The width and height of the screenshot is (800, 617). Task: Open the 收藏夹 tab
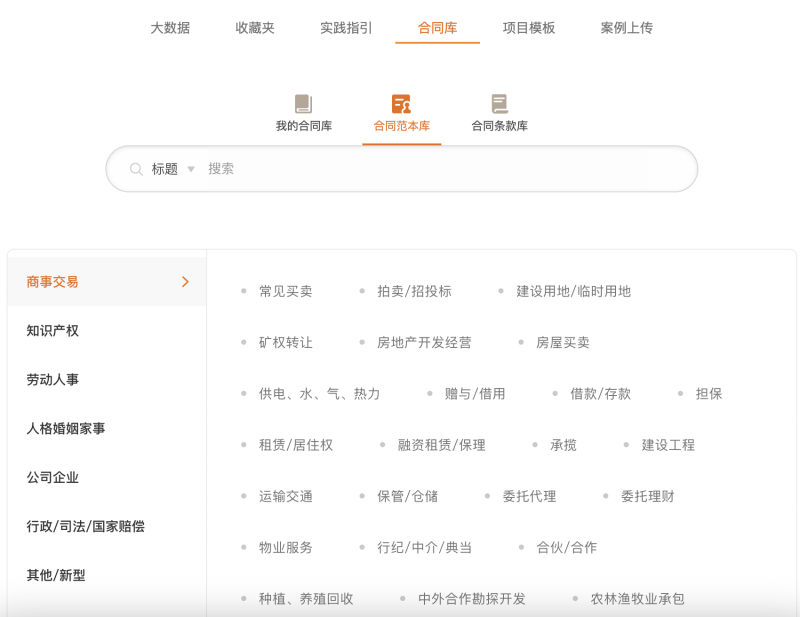tap(255, 28)
